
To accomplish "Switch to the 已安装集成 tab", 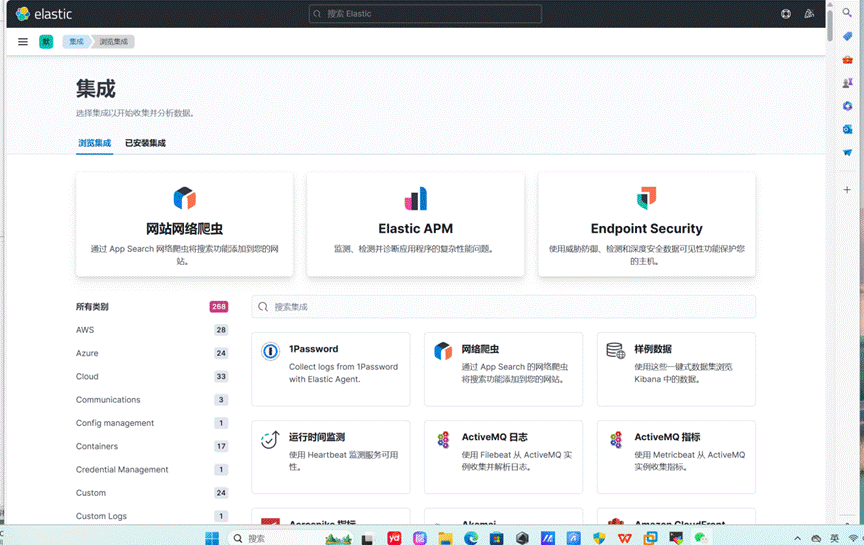I will coord(145,143).
